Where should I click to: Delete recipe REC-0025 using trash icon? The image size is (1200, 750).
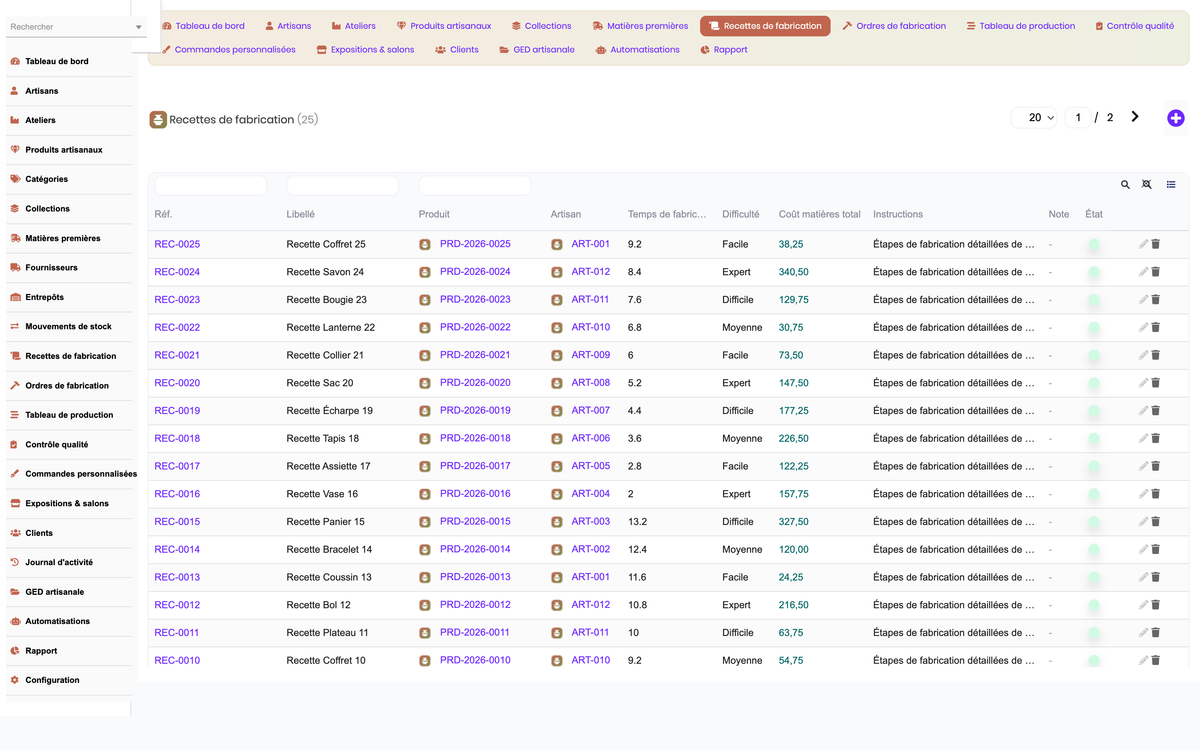[1156, 244]
